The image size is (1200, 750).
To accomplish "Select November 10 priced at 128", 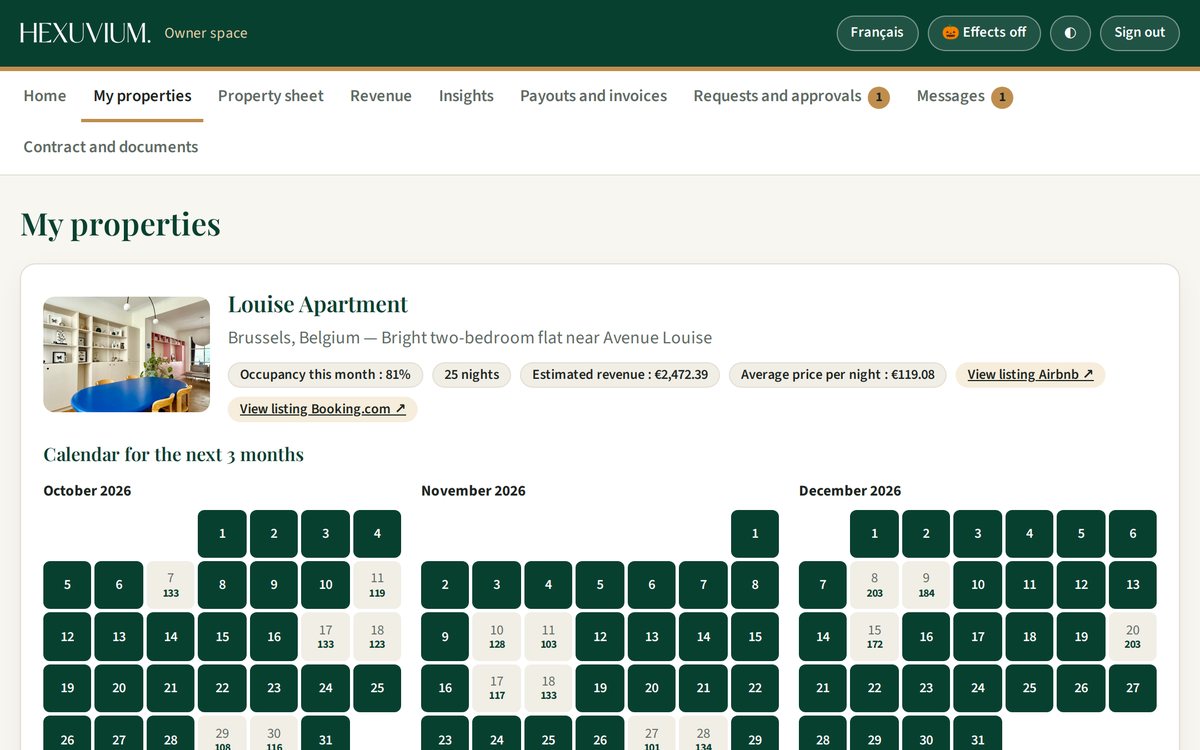I will [497, 637].
